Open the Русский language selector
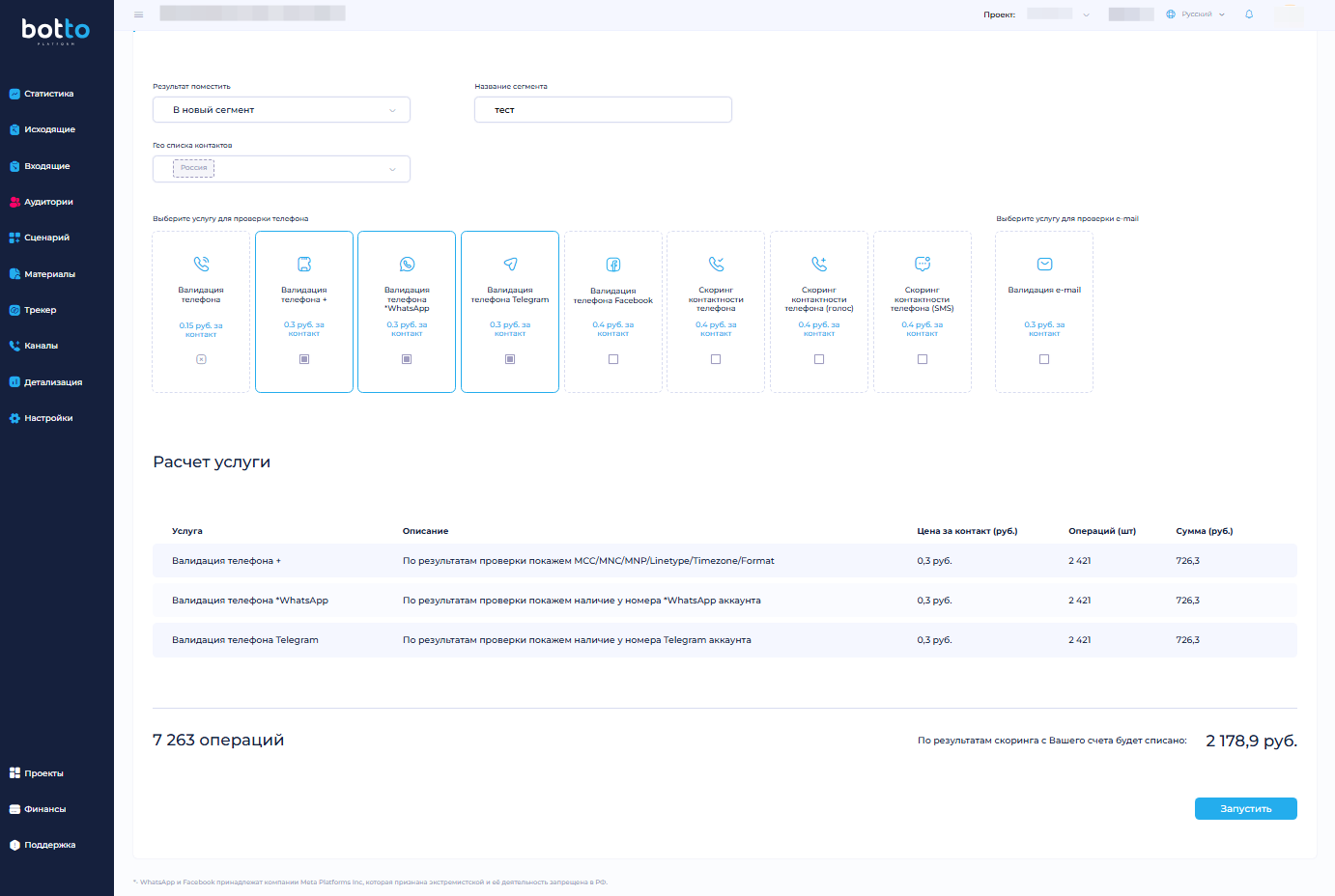The width and height of the screenshot is (1335, 896). tap(1196, 14)
